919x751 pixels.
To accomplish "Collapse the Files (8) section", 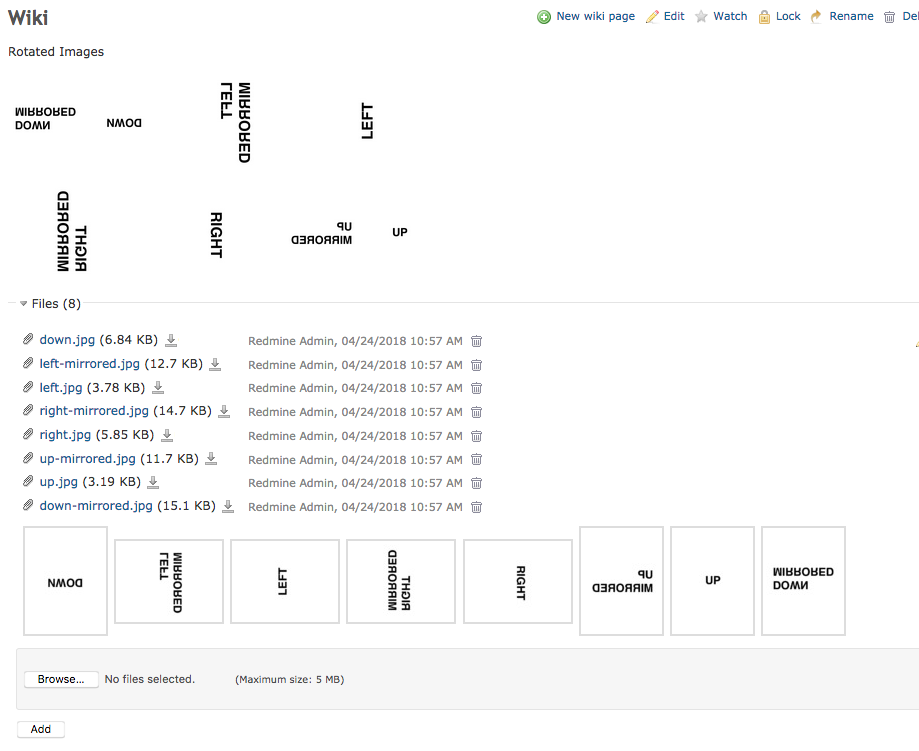I will tap(50, 304).
